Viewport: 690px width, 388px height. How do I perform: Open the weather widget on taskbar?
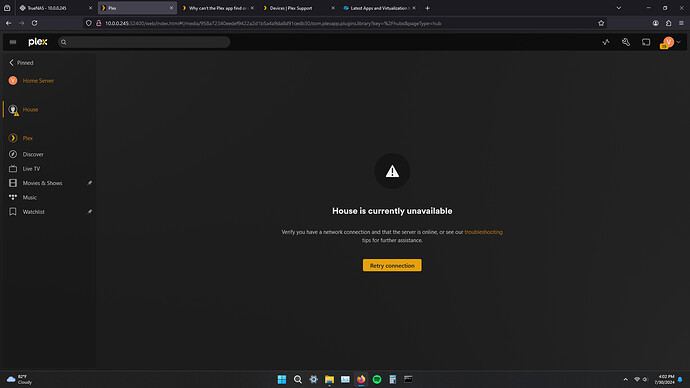point(19,379)
